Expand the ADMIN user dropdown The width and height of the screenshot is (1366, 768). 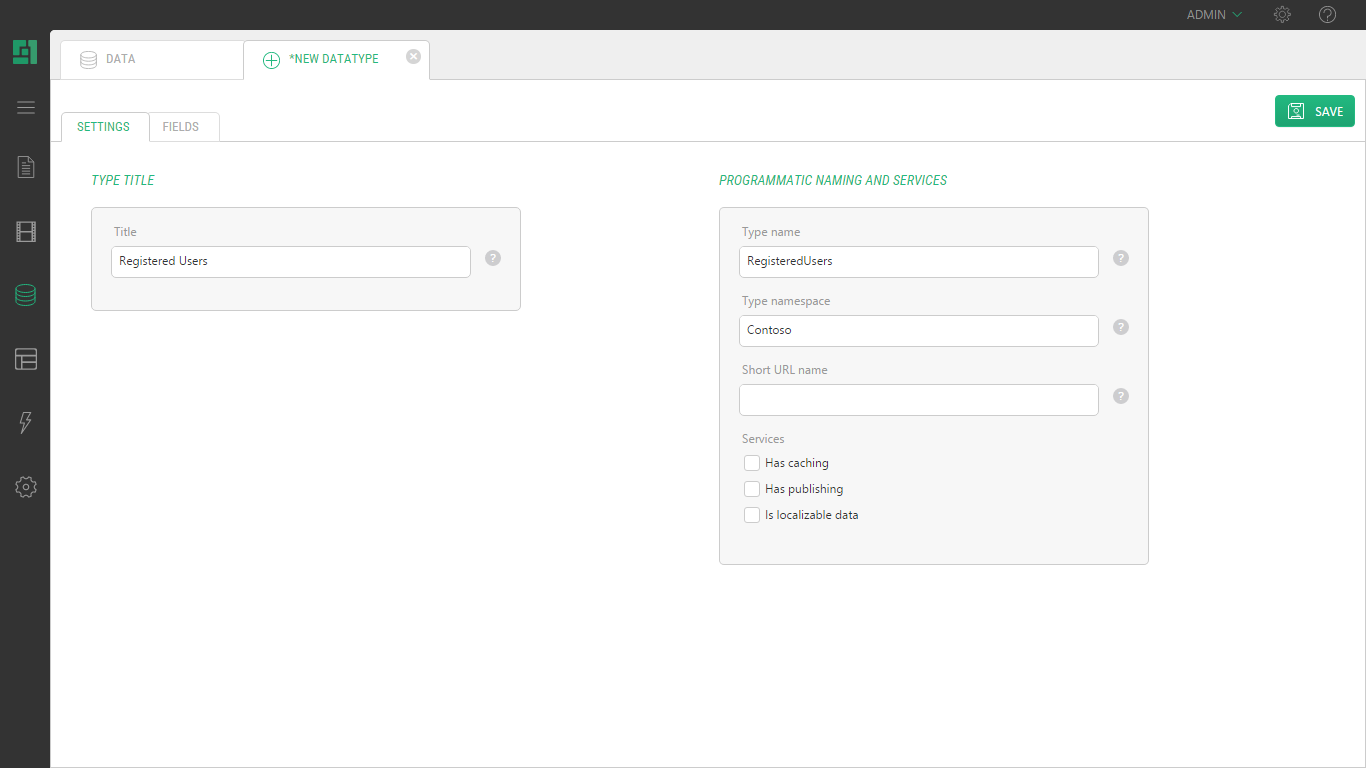(1214, 15)
